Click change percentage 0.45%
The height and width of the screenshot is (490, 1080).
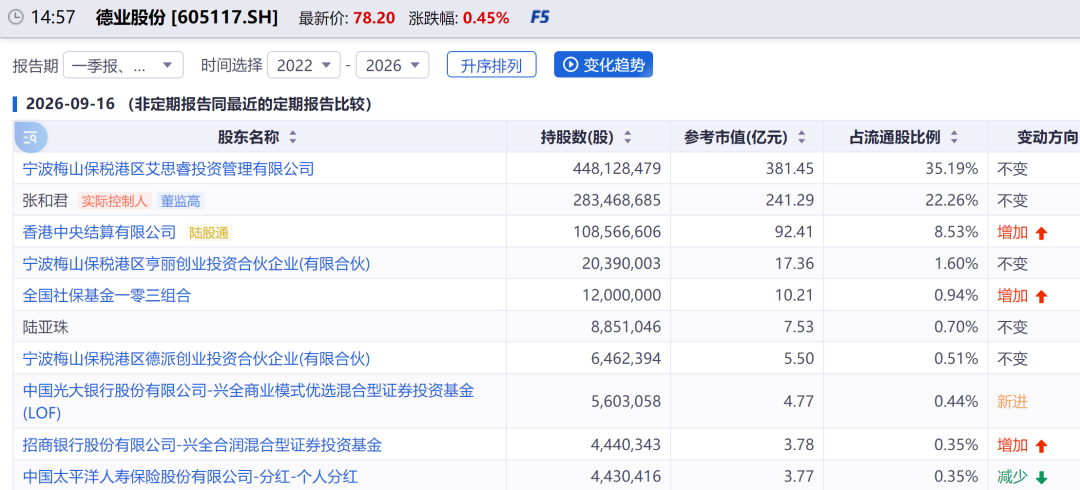(x=486, y=18)
